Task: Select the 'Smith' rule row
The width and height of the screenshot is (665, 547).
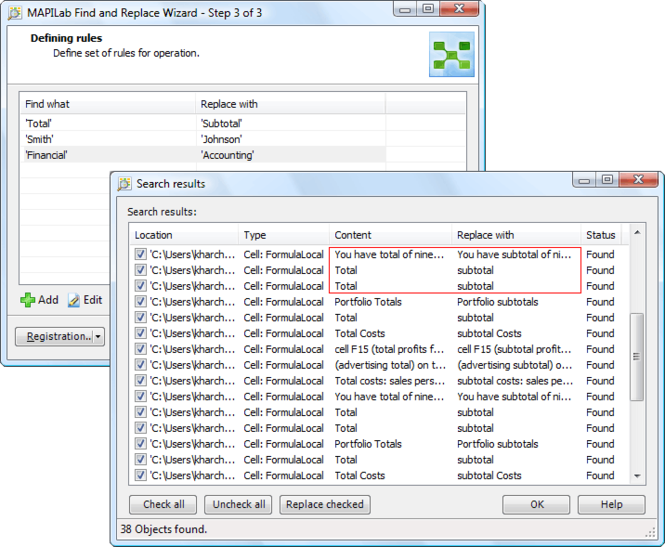Action: click(203, 139)
